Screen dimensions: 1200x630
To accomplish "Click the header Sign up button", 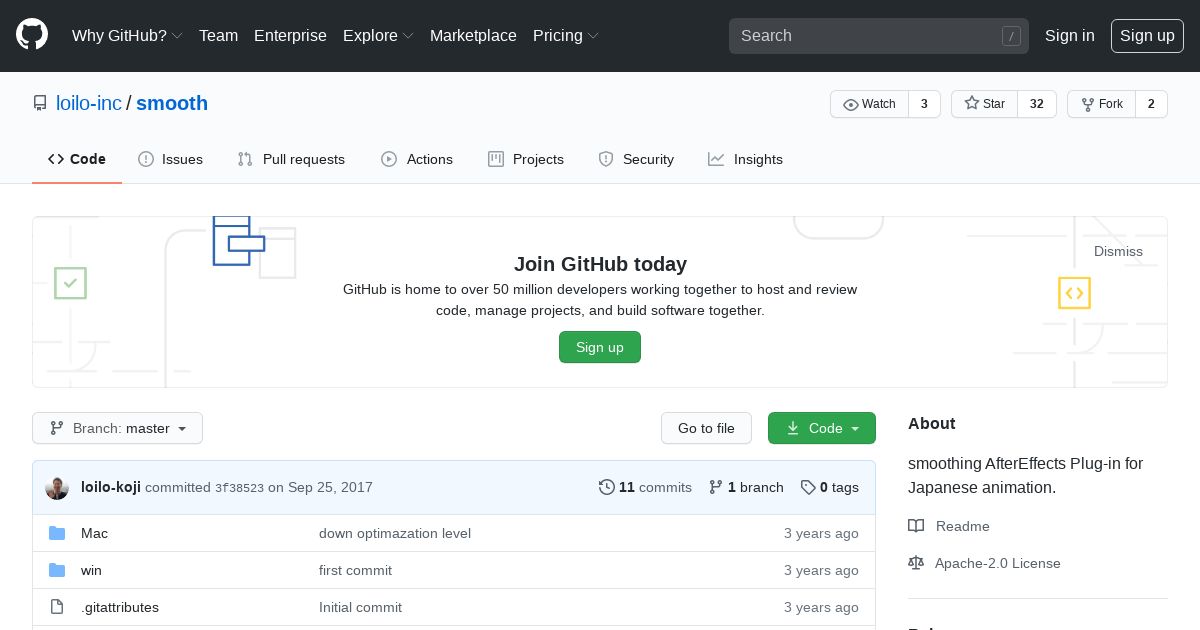I will click(x=1147, y=35).
